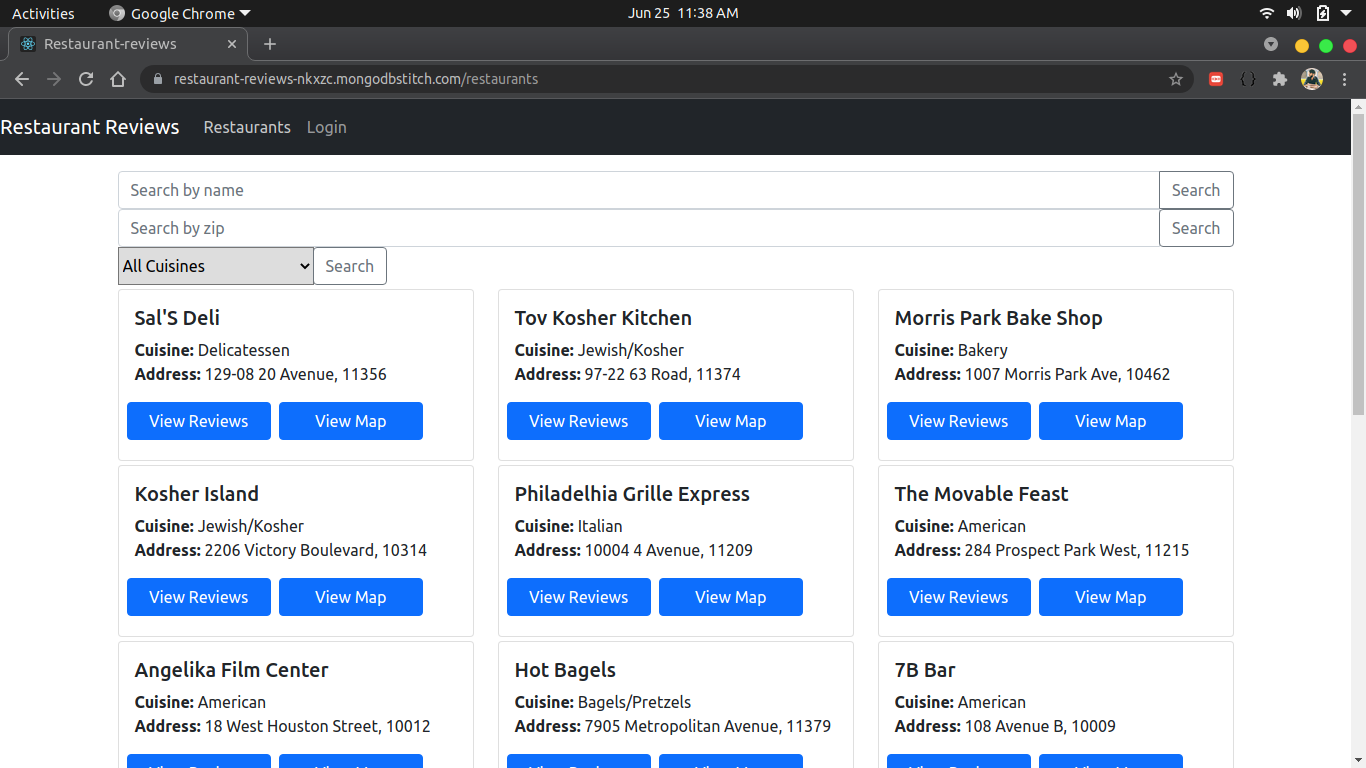1366x768 pixels.
Task: Click the Search button beside zip field
Action: pyautogui.click(x=1195, y=228)
